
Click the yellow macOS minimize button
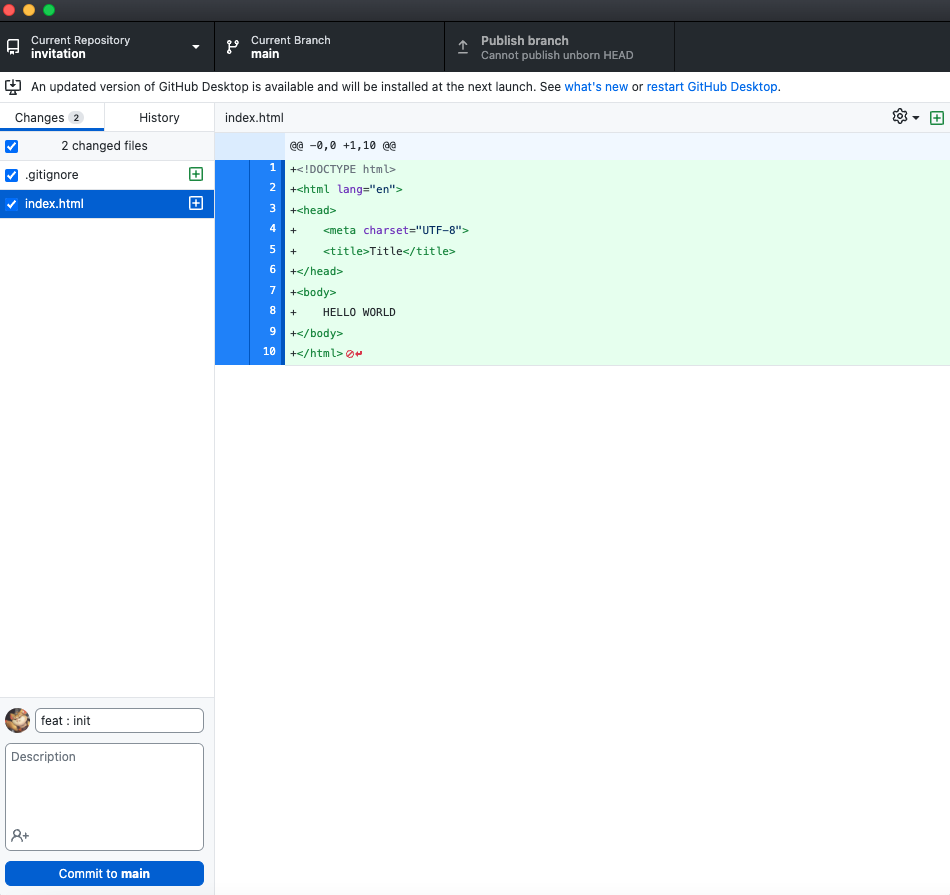pos(28,10)
